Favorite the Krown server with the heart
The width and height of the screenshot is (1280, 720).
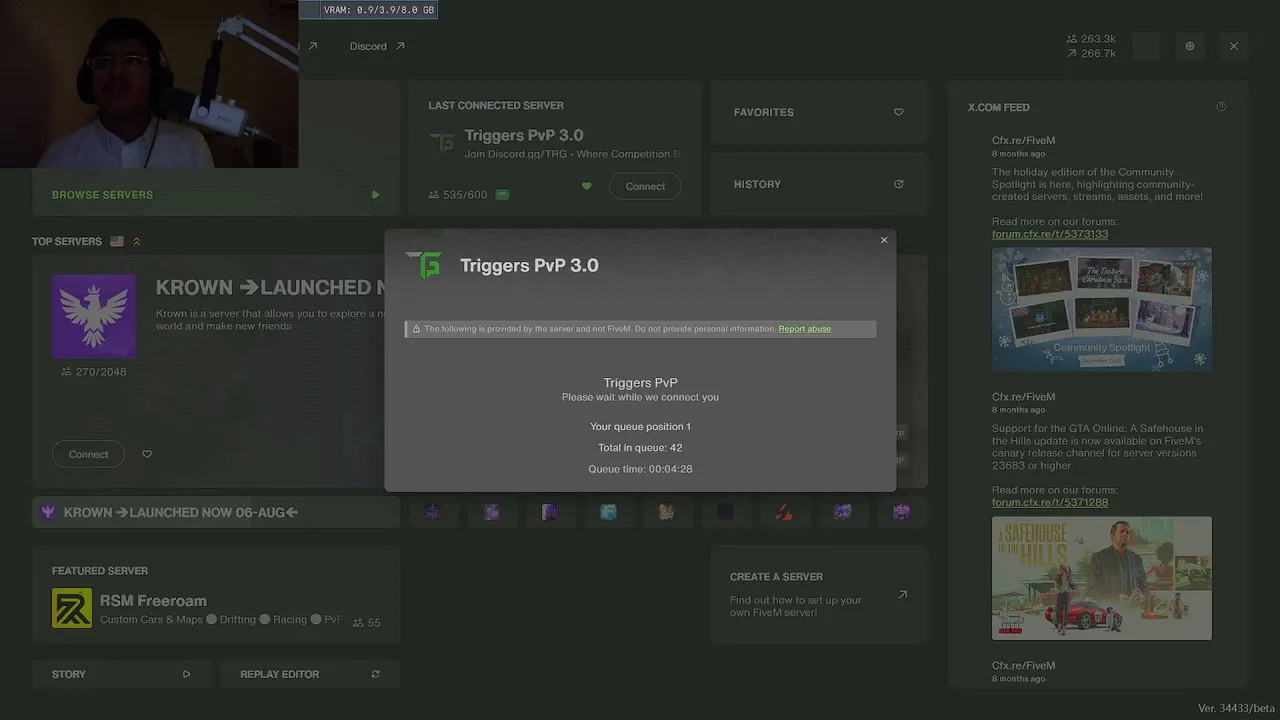147,454
